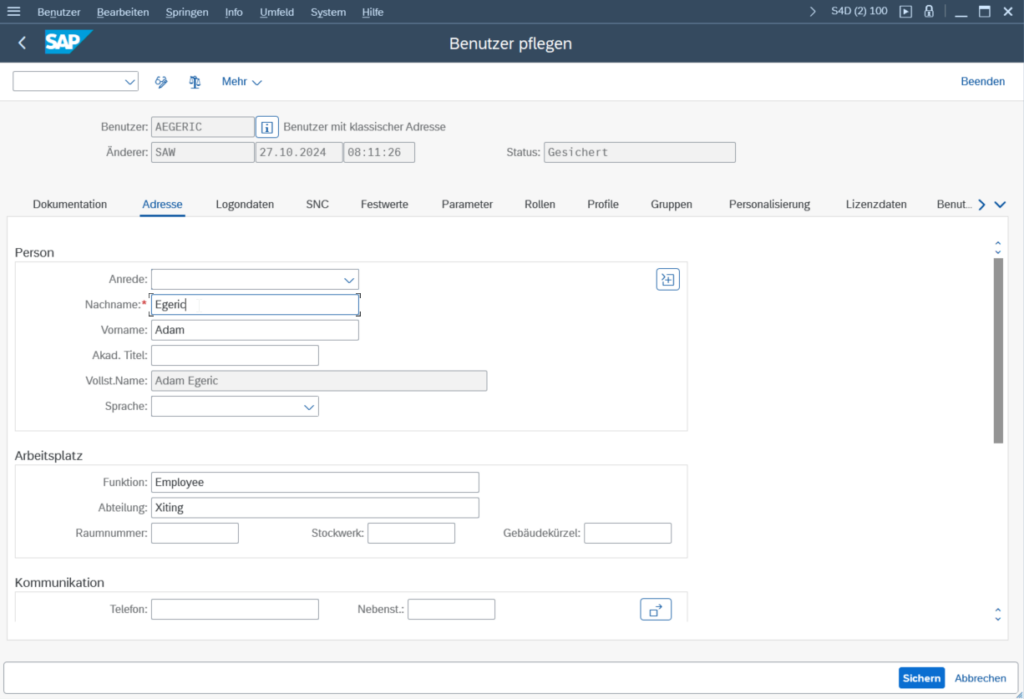Click the Änderer field showing SAW

pos(202,152)
